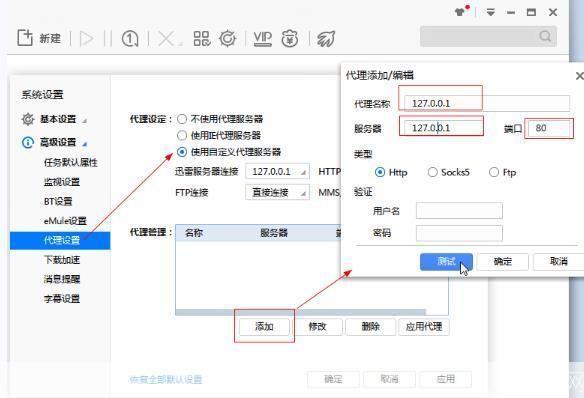This screenshot has width=584, height=398.
Task: Click the 服务器 column header in proxy list
Action: (x=274, y=233)
